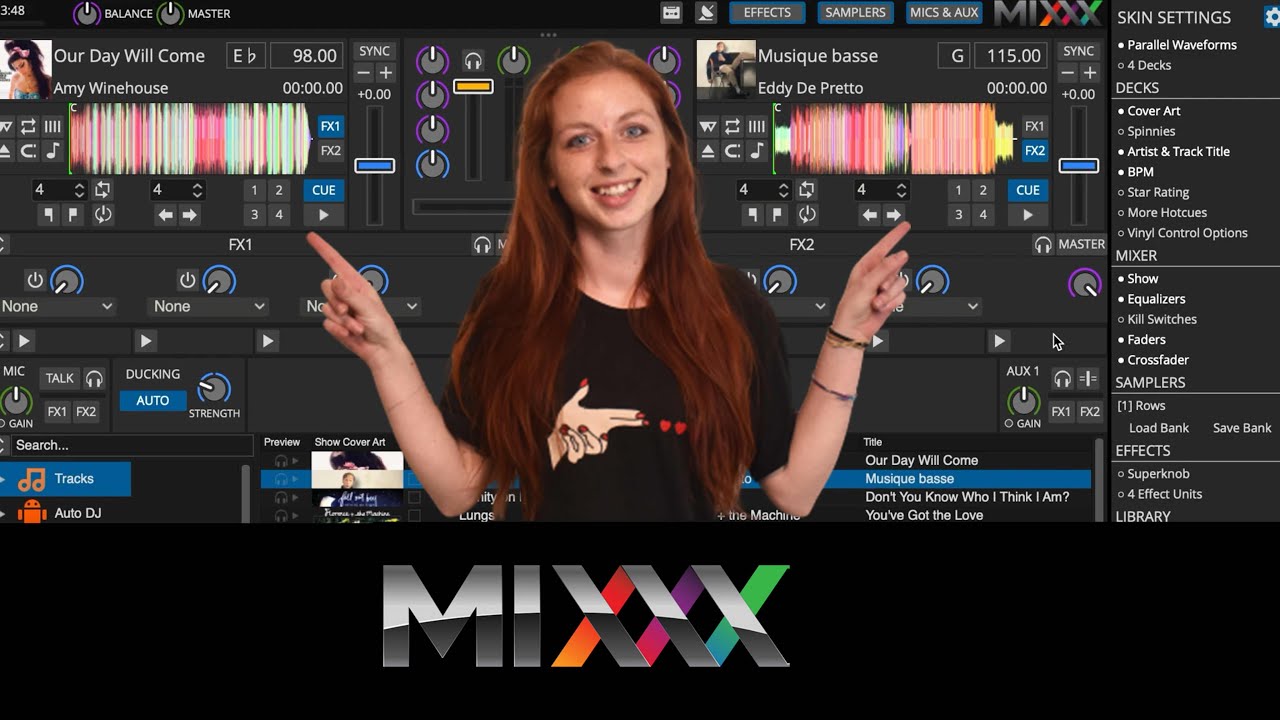This screenshot has width=1280, height=720.
Task: Enable Superknob effects option
Action: coord(1153,474)
